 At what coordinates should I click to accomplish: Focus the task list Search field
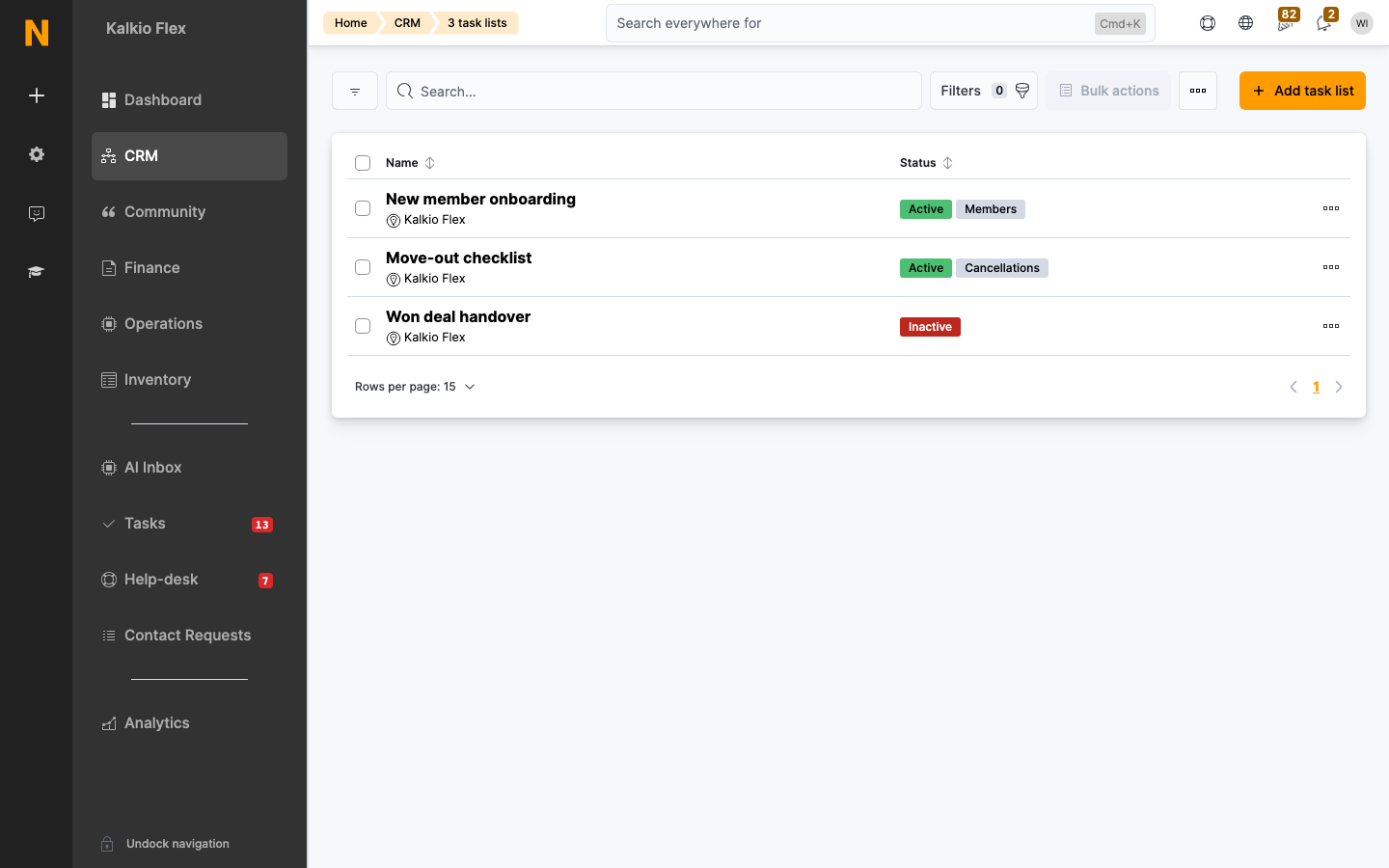654,91
